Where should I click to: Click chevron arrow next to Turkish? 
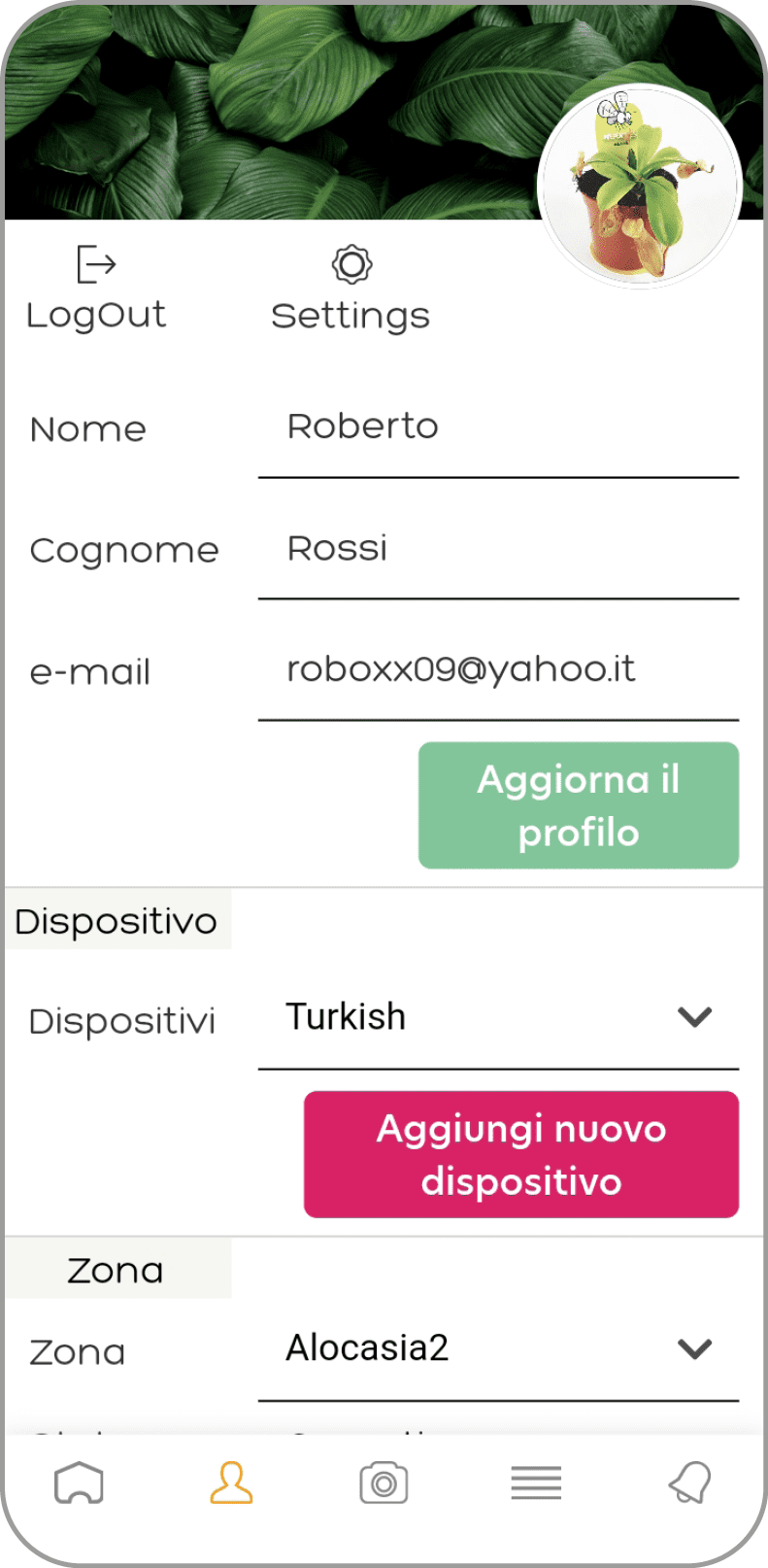pos(695,1017)
